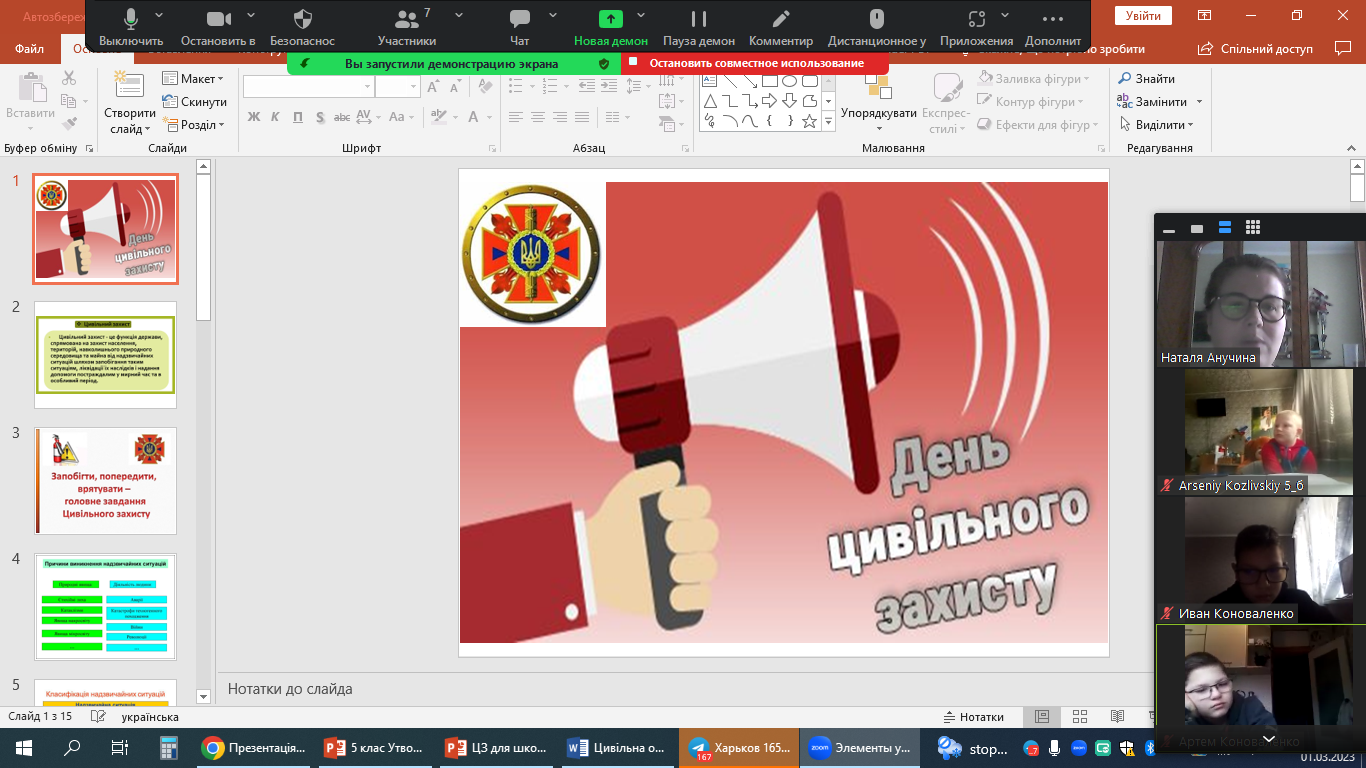Open the File (Файл) tab

click(x=30, y=49)
